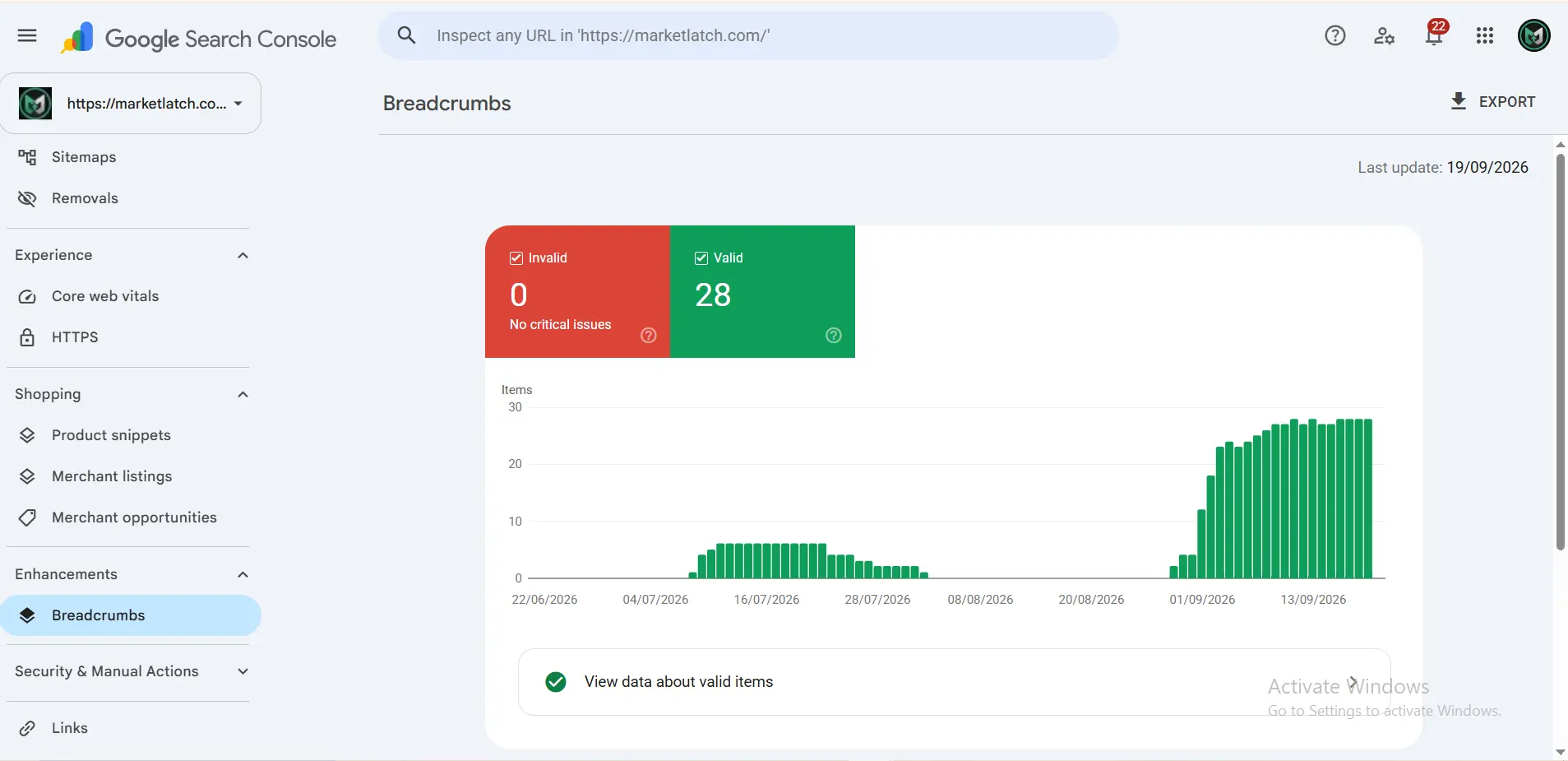Click the Core web vitals gauge icon
1568x761 pixels.
(x=27, y=296)
